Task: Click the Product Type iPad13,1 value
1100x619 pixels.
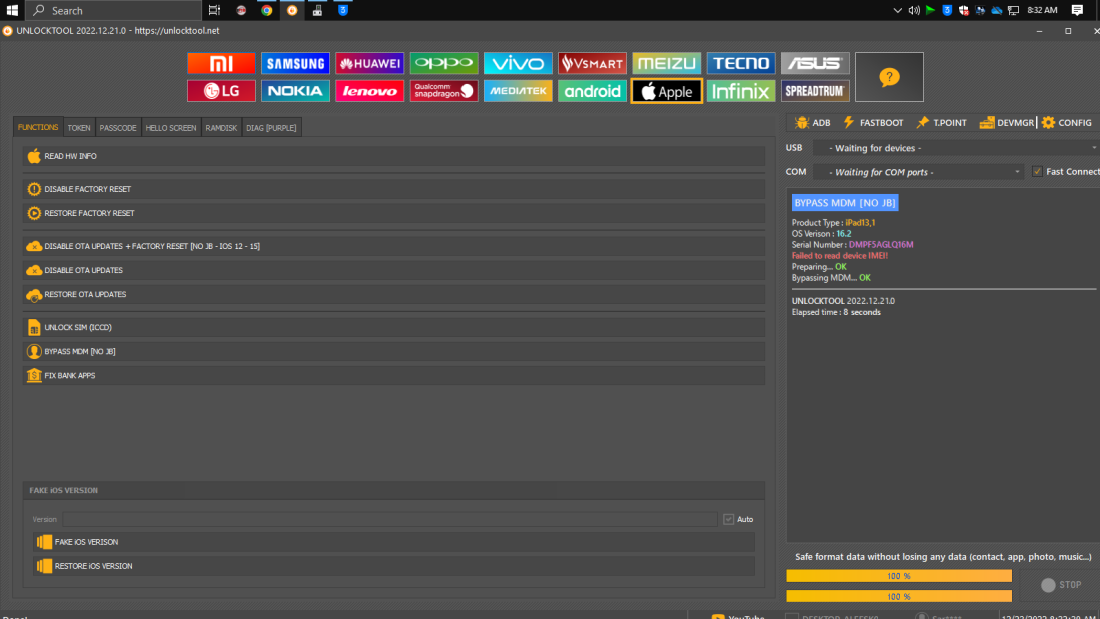Action: 860,222
